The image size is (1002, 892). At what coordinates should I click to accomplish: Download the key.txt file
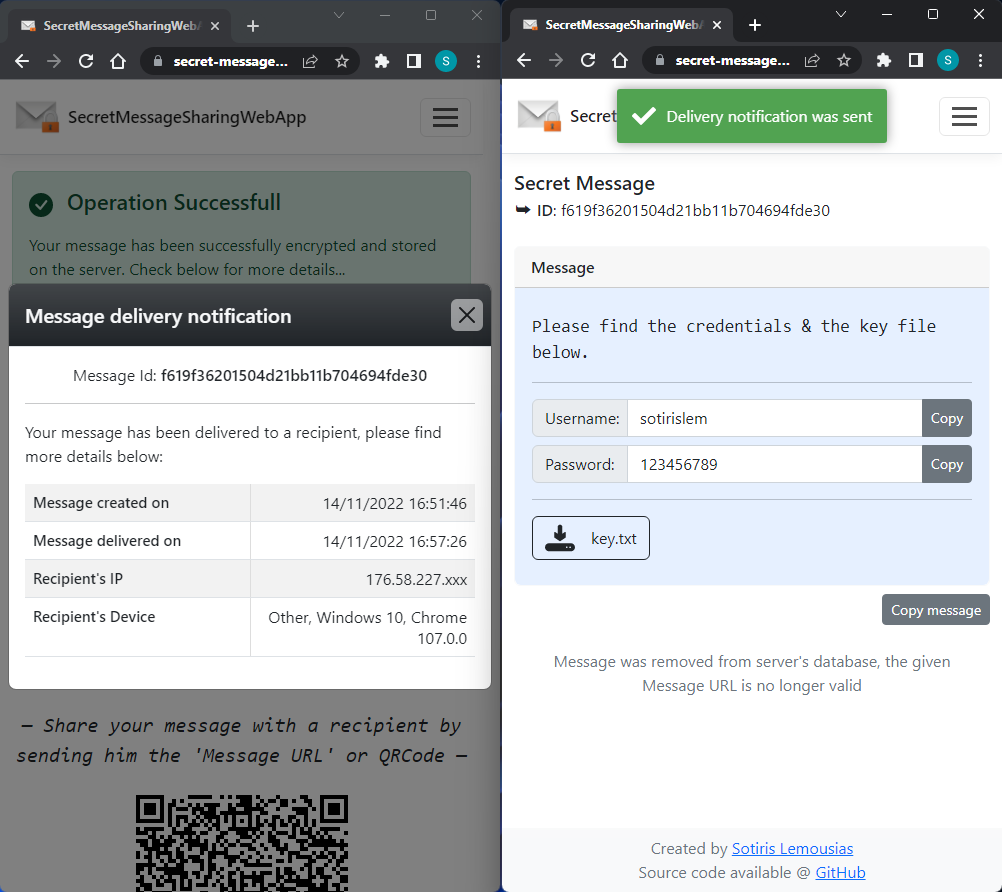coord(590,538)
